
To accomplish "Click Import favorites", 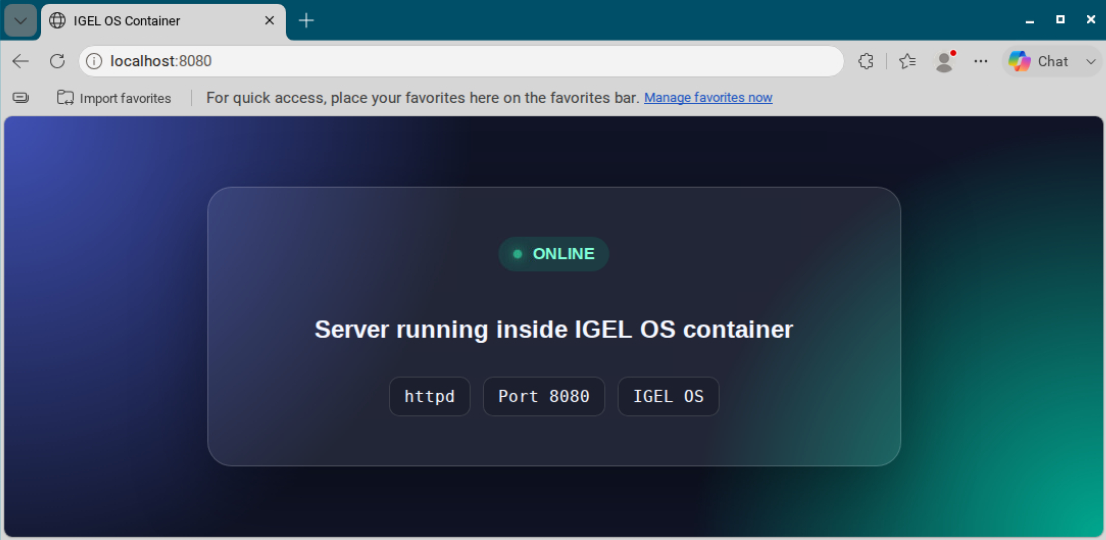I will 114,98.
